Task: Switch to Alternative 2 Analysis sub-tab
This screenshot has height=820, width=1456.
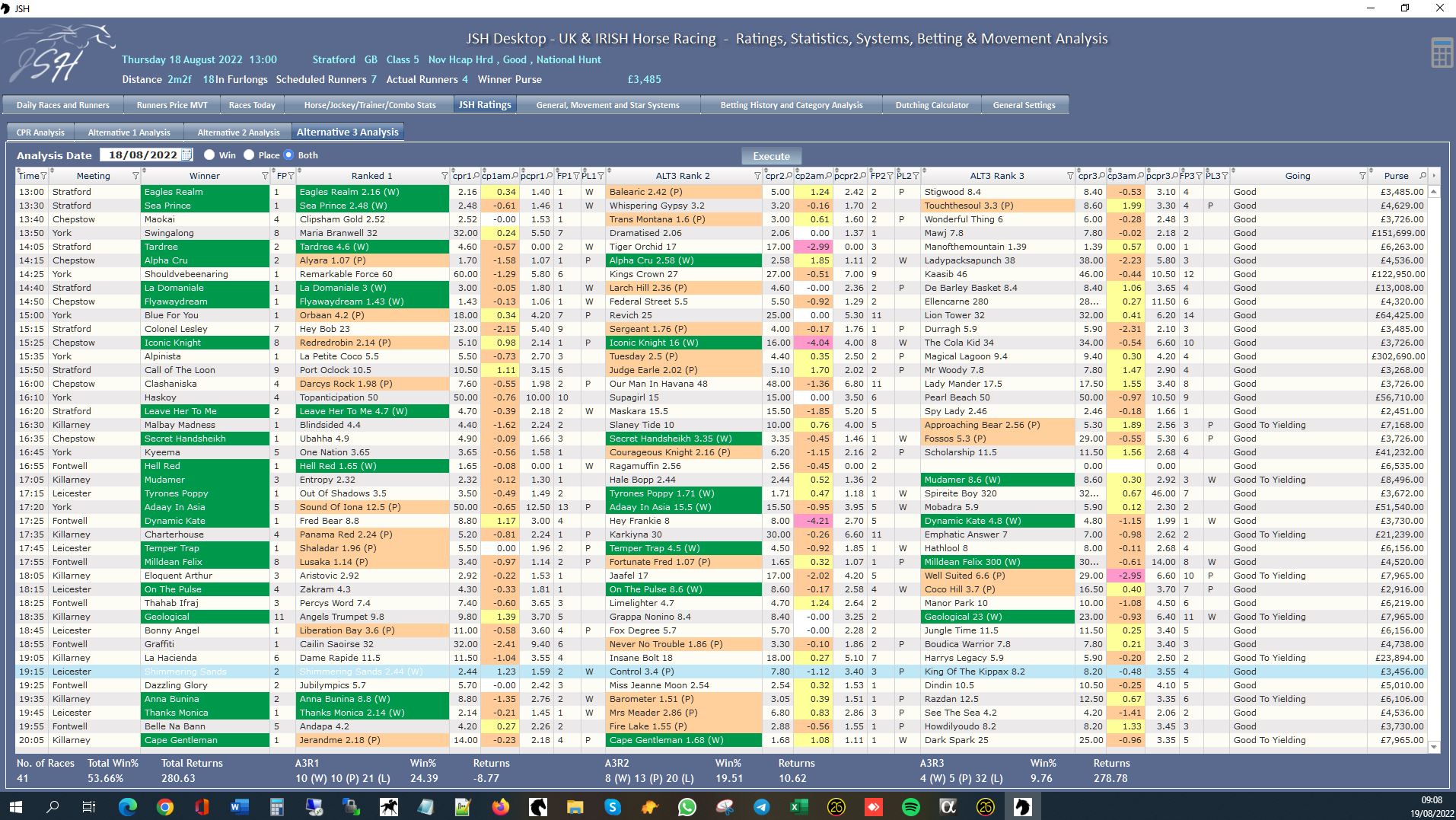Action: point(239,132)
